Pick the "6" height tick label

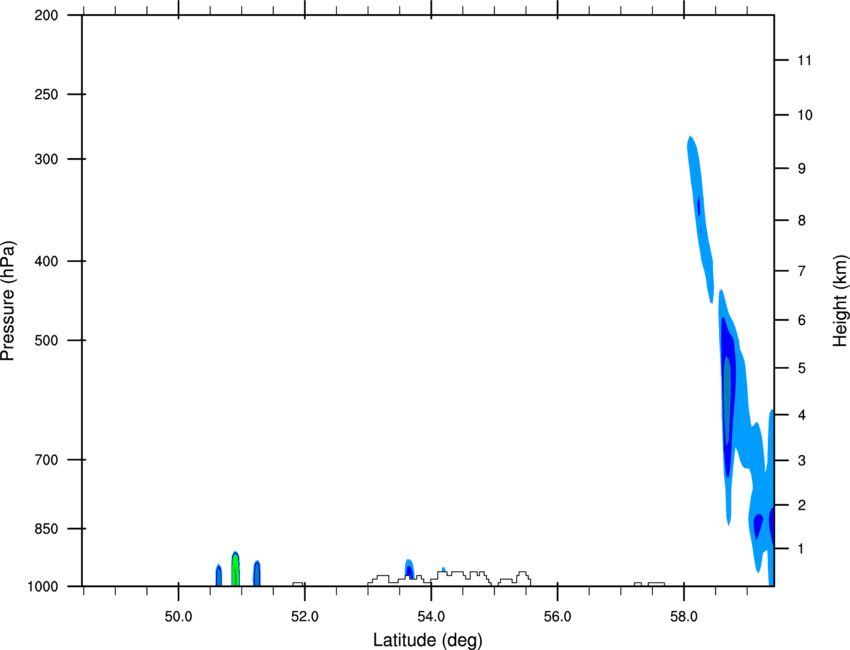[801, 320]
